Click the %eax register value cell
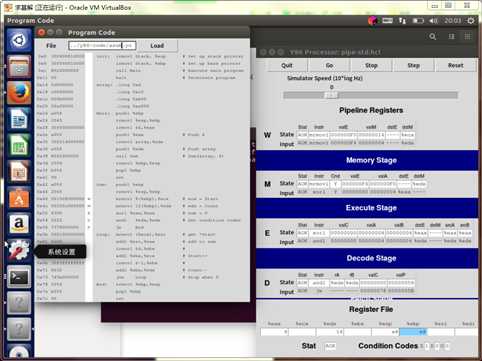Image resolution: width=482 pixels, height=361 pixels. click(274, 332)
